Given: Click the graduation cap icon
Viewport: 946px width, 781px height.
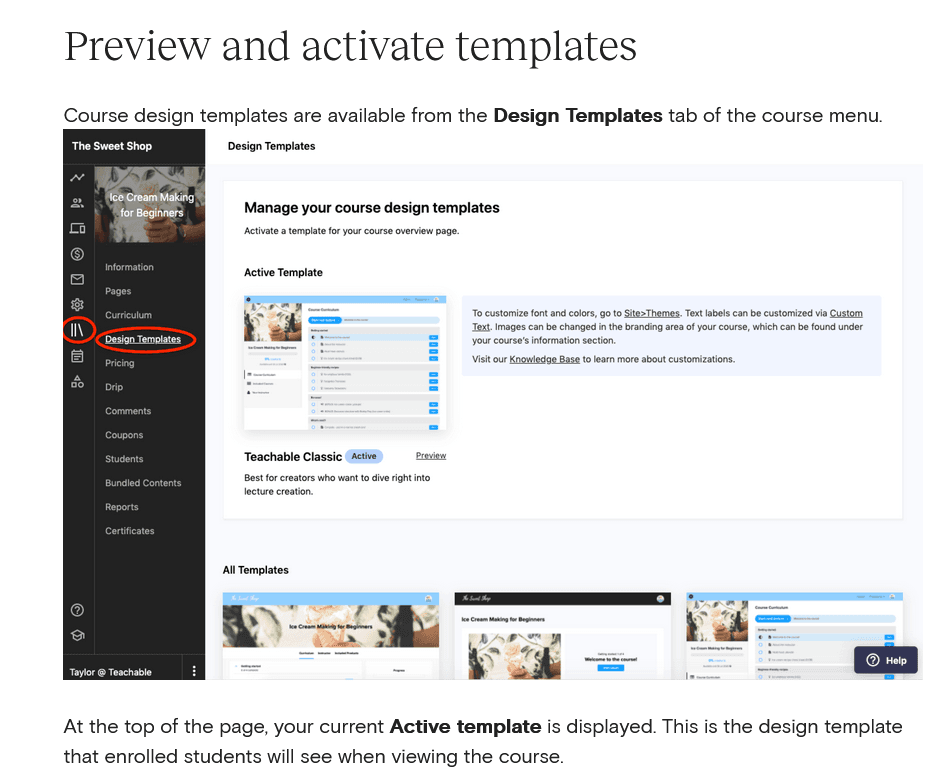Looking at the screenshot, I should pos(77,635).
